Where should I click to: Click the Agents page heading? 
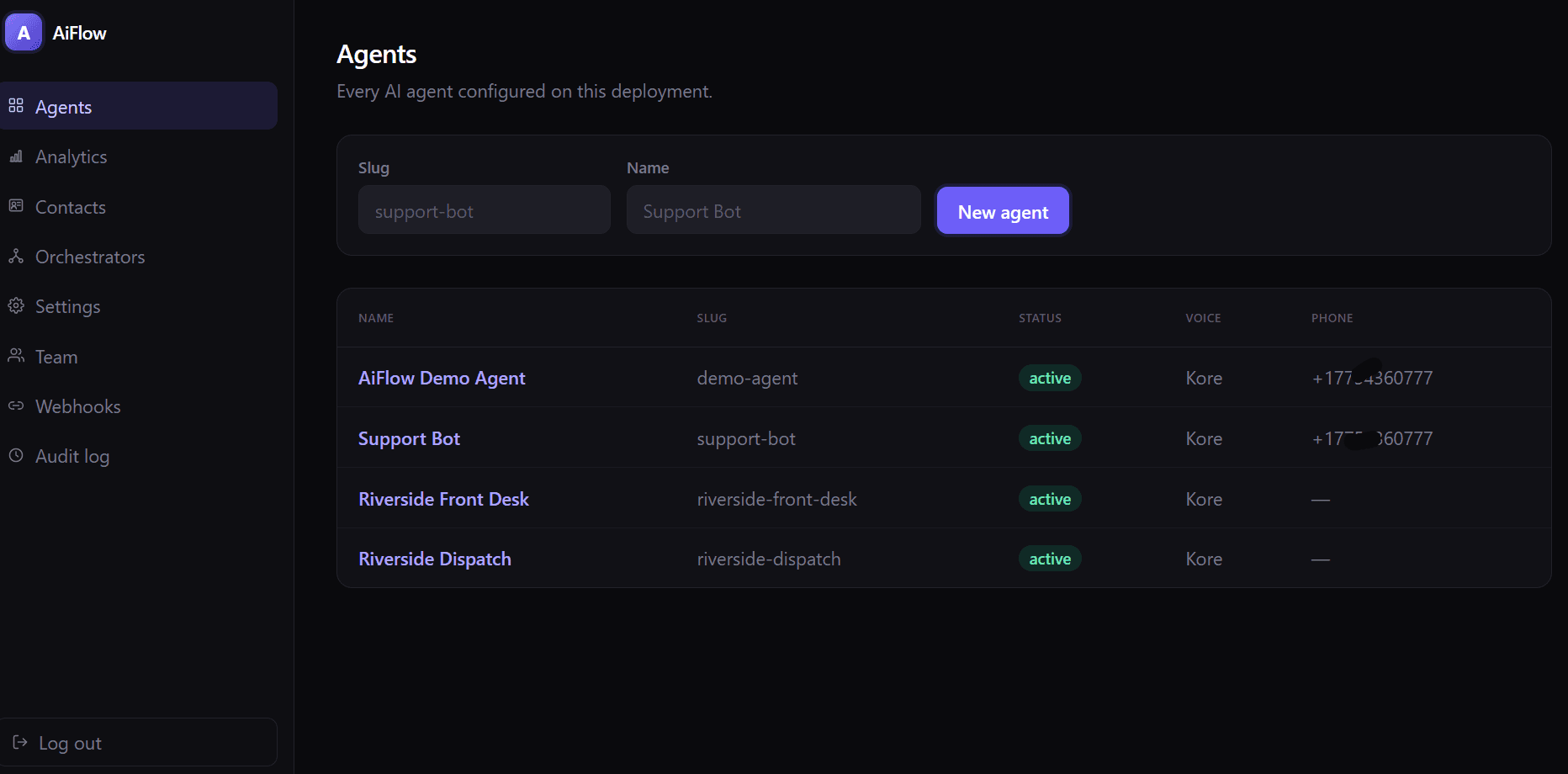[x=376, y=55]
